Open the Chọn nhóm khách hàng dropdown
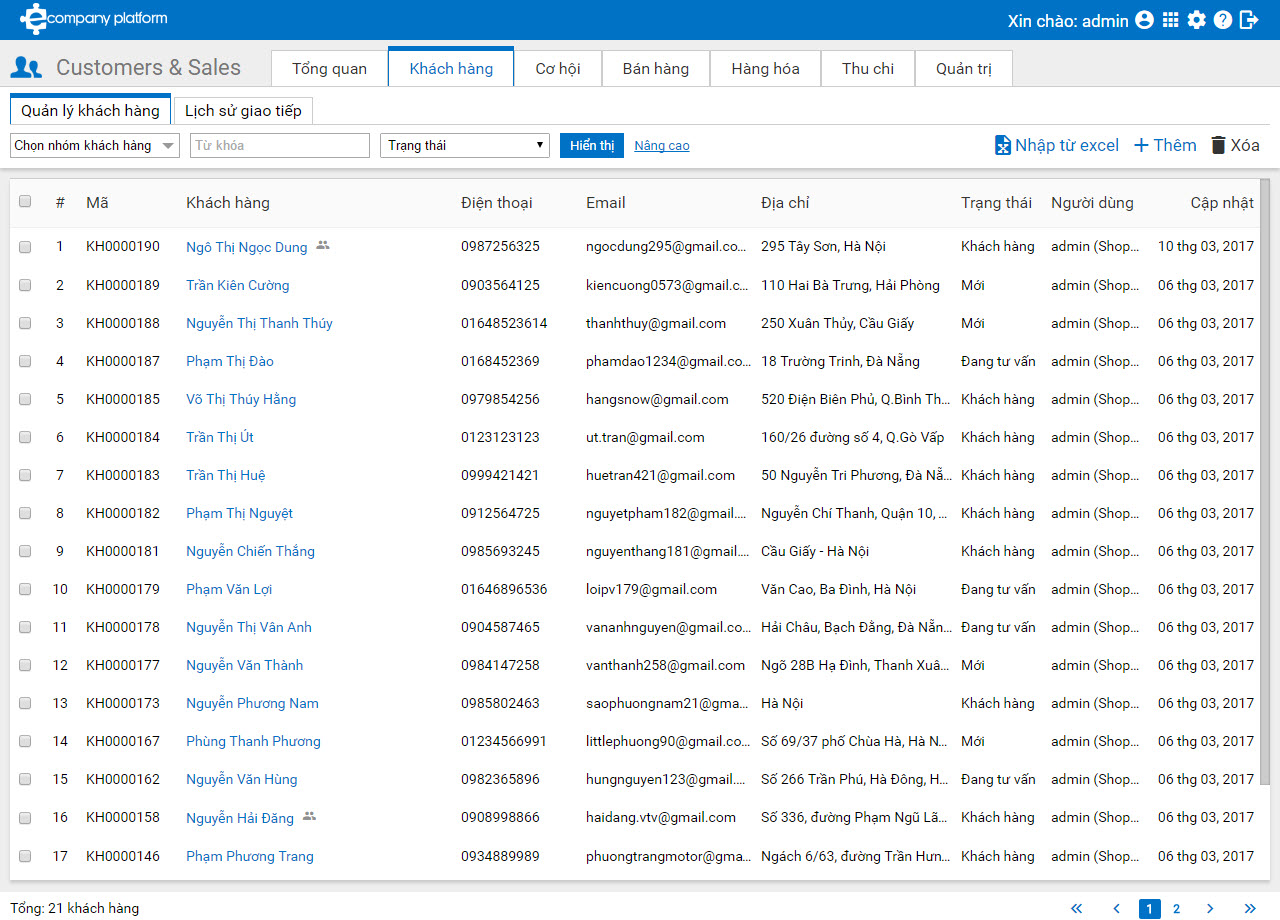The width and height of the screenshot is (1280, 920). 95,145
